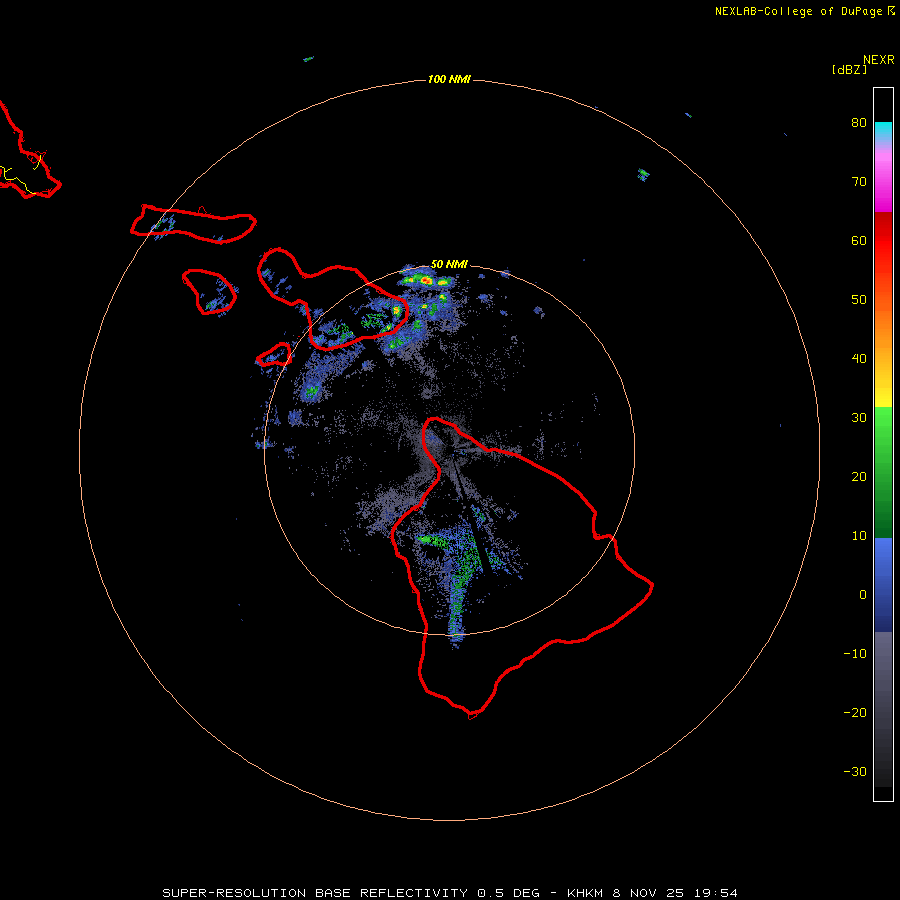This screenshot has height=900, width=900.
Task: Click the intense red-yellow storm cell under the 50 NMI label
Action: 425,280
